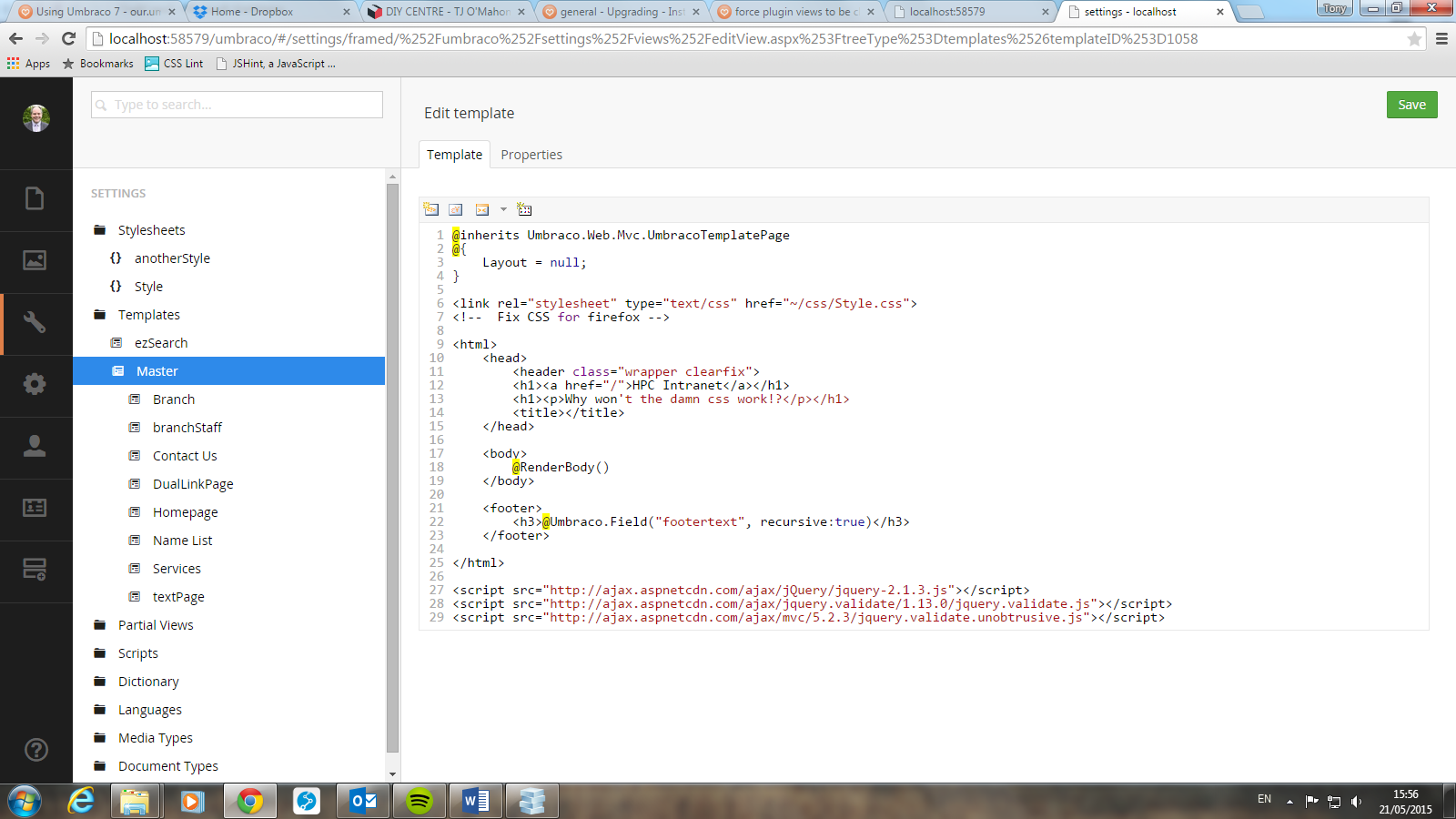Expand the Partial Views folder
The image size is (1456, 819).
point(156,625)
